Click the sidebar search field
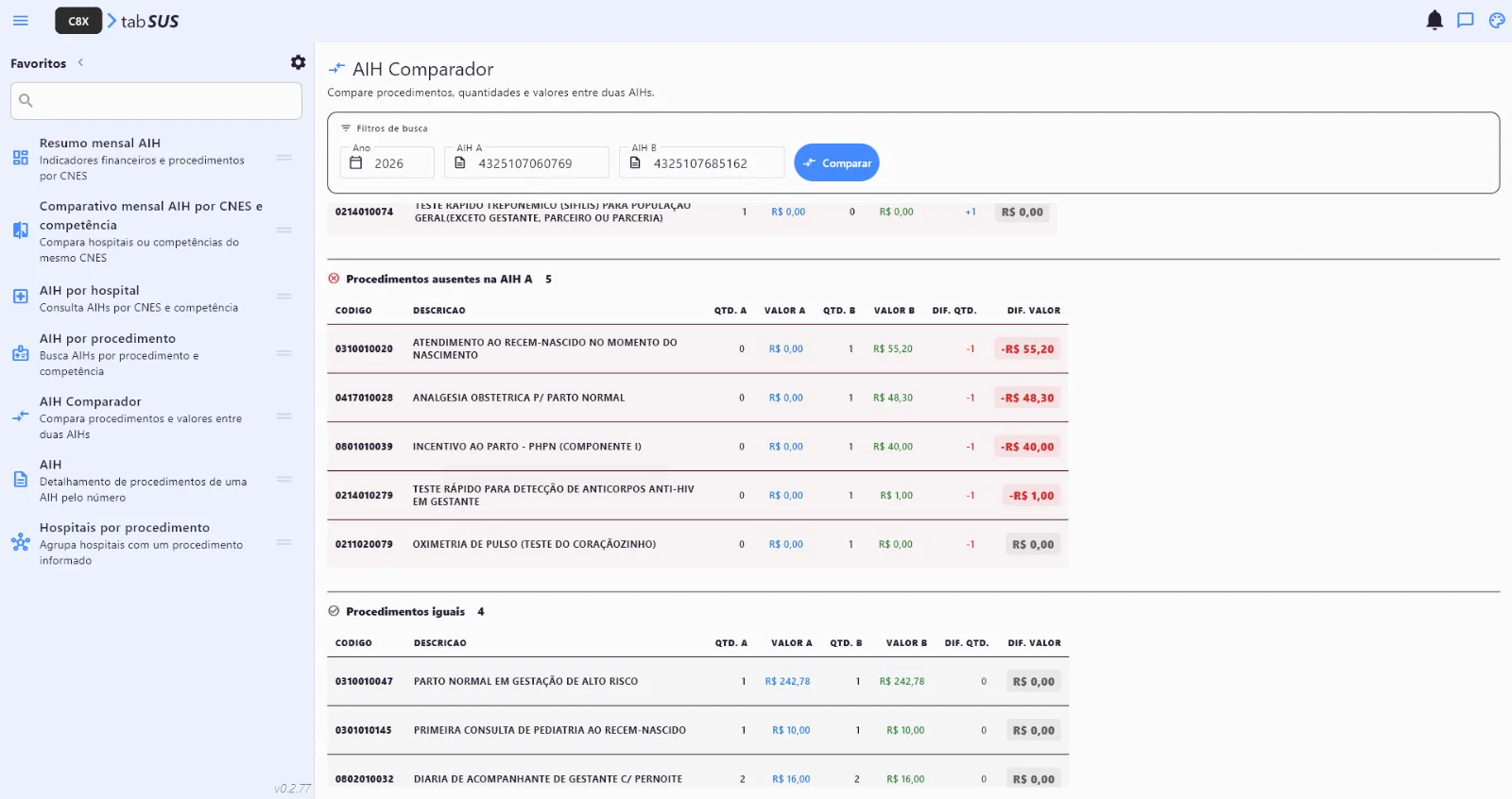Screen dimensions: 1512x799 [x=156, y=100]
